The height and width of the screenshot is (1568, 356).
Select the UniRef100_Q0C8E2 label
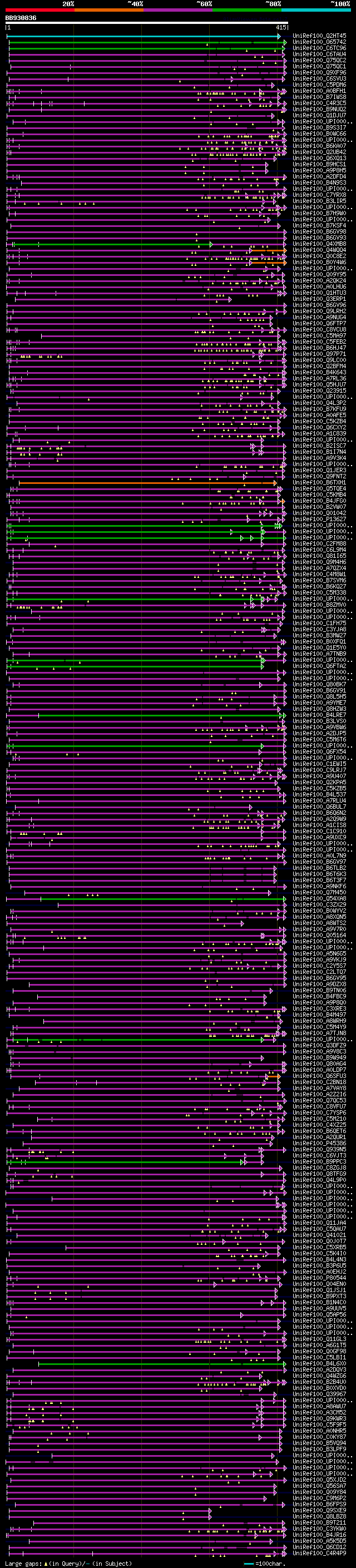pyautogui.click(x=319, y=256)
